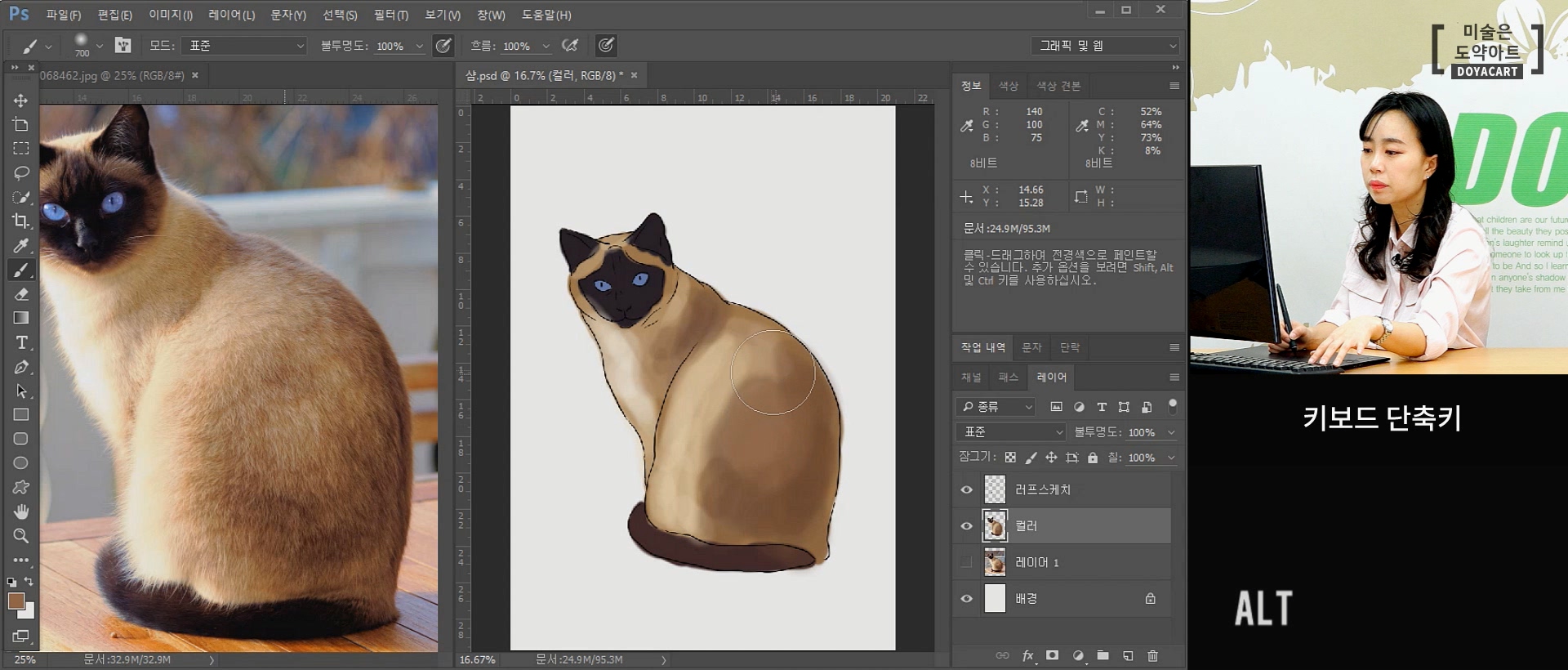Open the 이미지(I) menu
This screenshot has height=670, width=1568.
point(171,15)
